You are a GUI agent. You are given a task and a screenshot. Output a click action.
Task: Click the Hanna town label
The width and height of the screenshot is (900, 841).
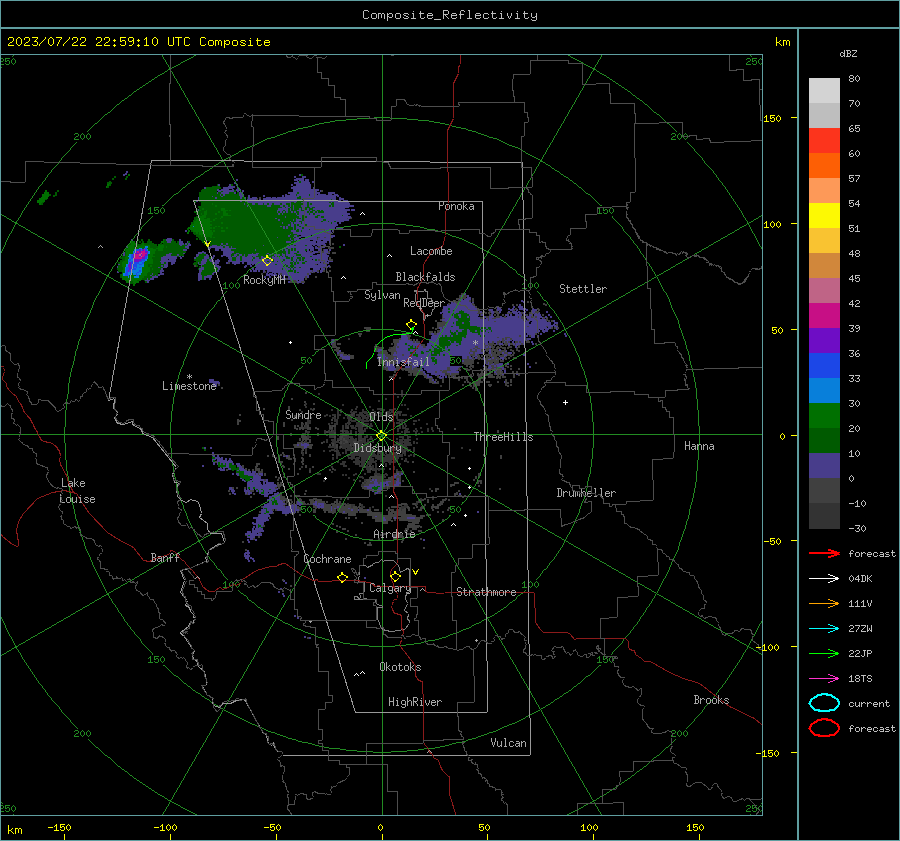pos(699,446)
